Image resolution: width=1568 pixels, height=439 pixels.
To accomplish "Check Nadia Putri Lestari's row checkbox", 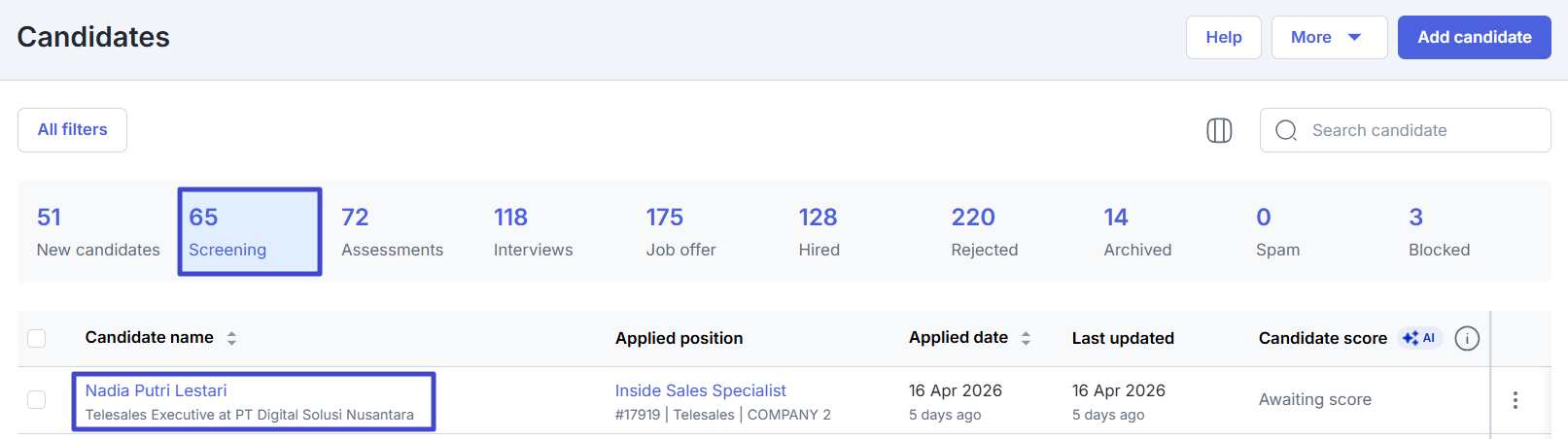I will pos(37,399).
